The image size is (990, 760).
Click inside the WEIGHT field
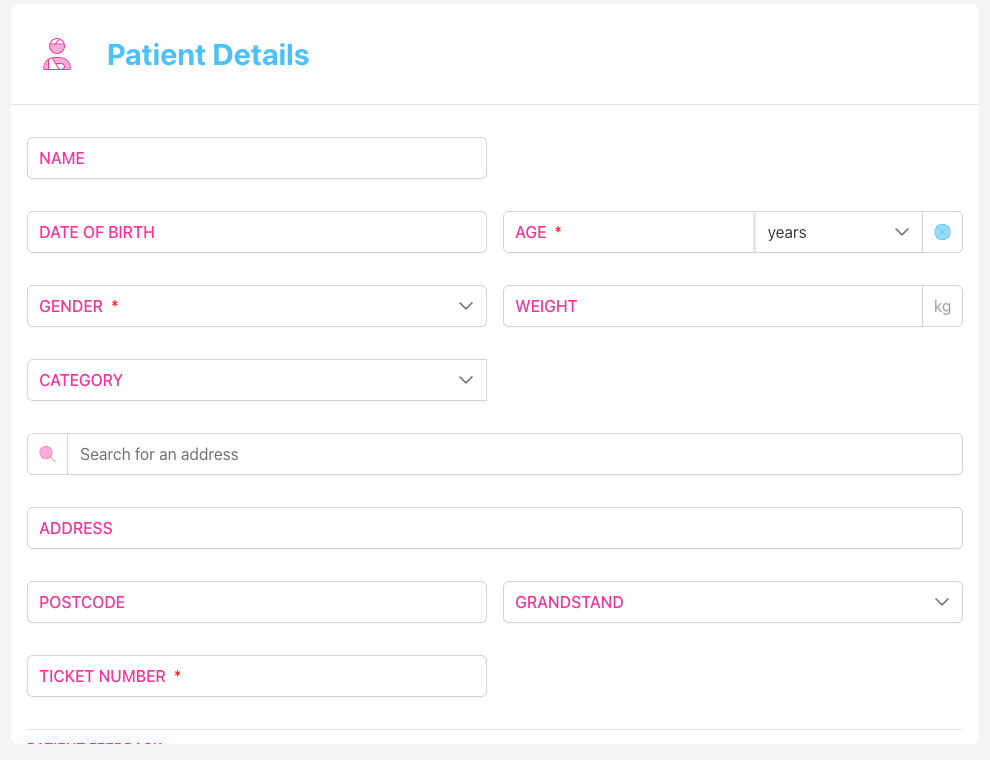[x=712, y=305]
